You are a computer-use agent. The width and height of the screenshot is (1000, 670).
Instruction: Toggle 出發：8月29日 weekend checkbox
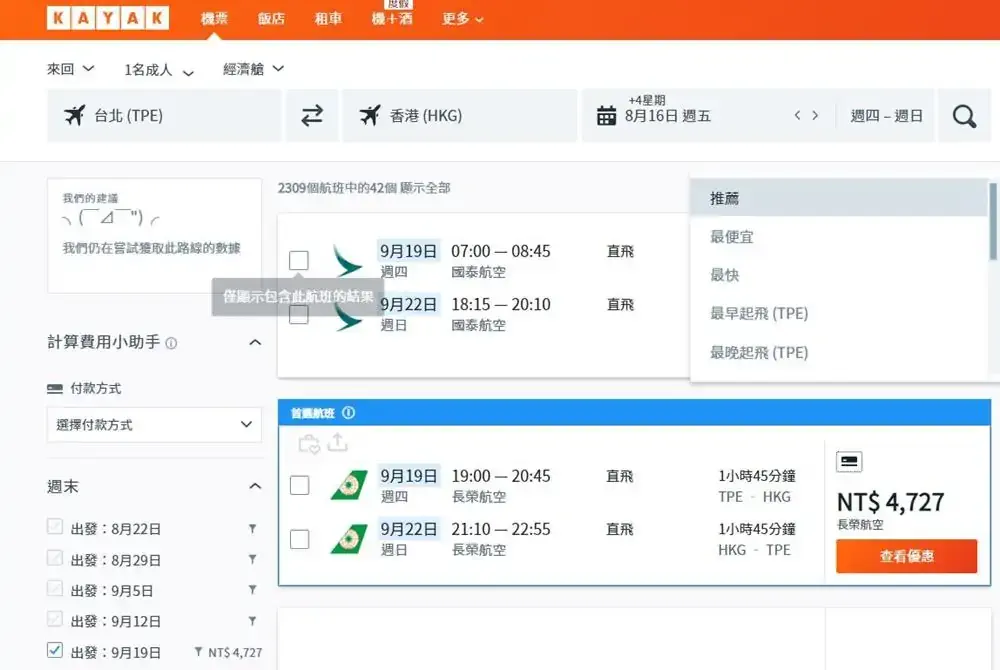[55, 557]
